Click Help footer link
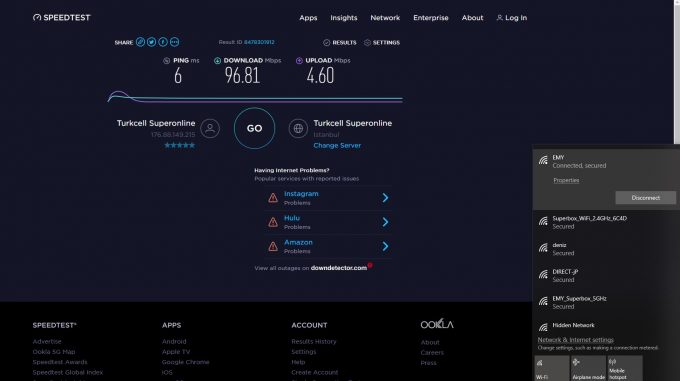Screen dimensions: 680x381 (x=298, y=362)
